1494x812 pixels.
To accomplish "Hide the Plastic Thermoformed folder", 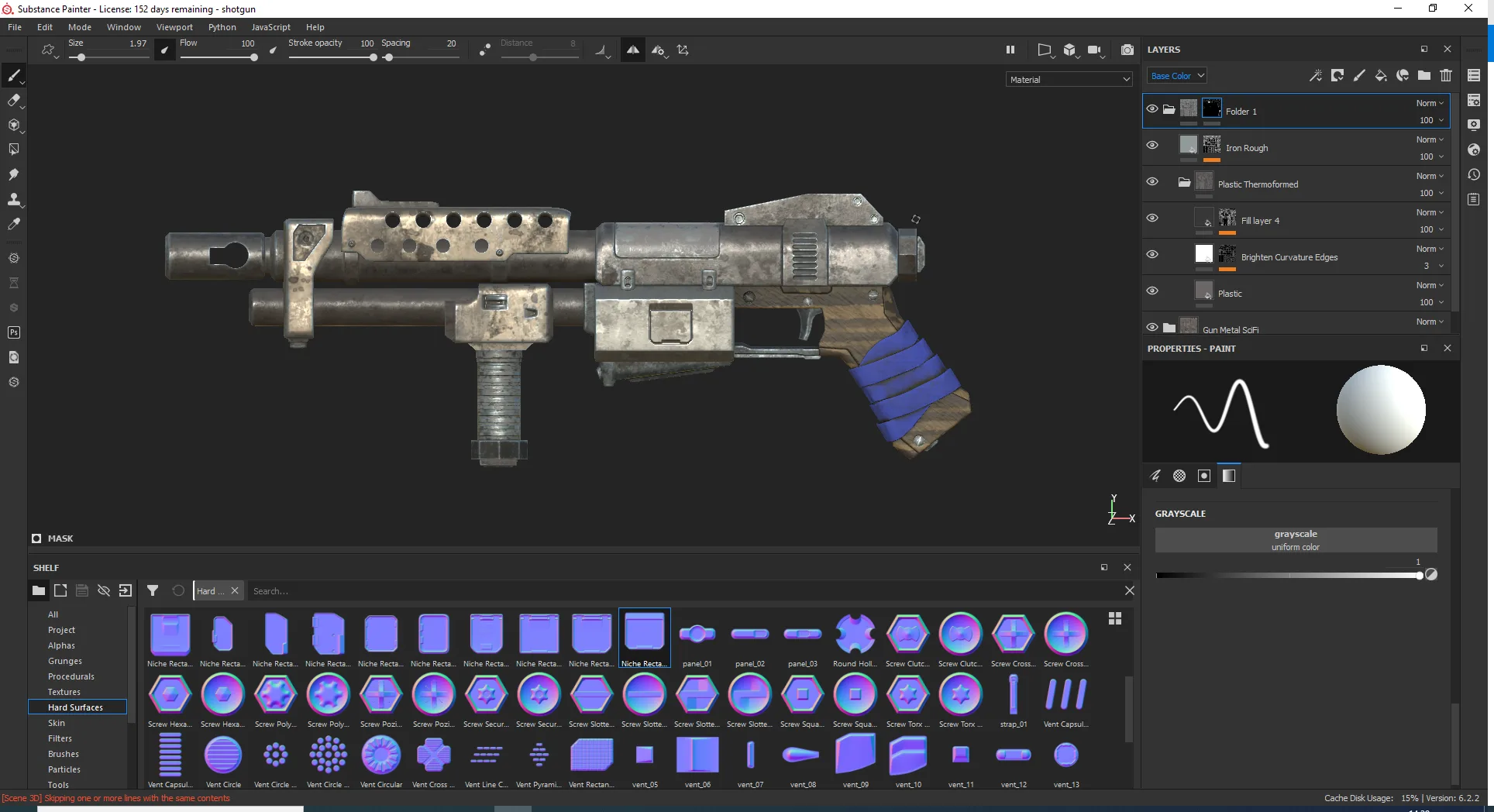I will coord(1152,181).
